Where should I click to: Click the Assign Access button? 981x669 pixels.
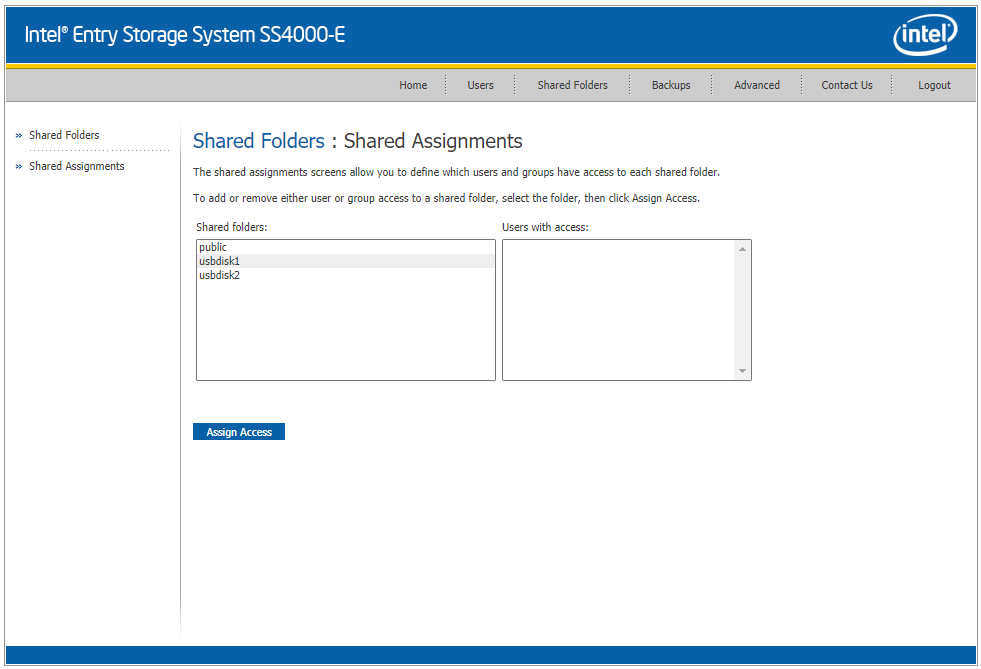(x=238, y=432)
